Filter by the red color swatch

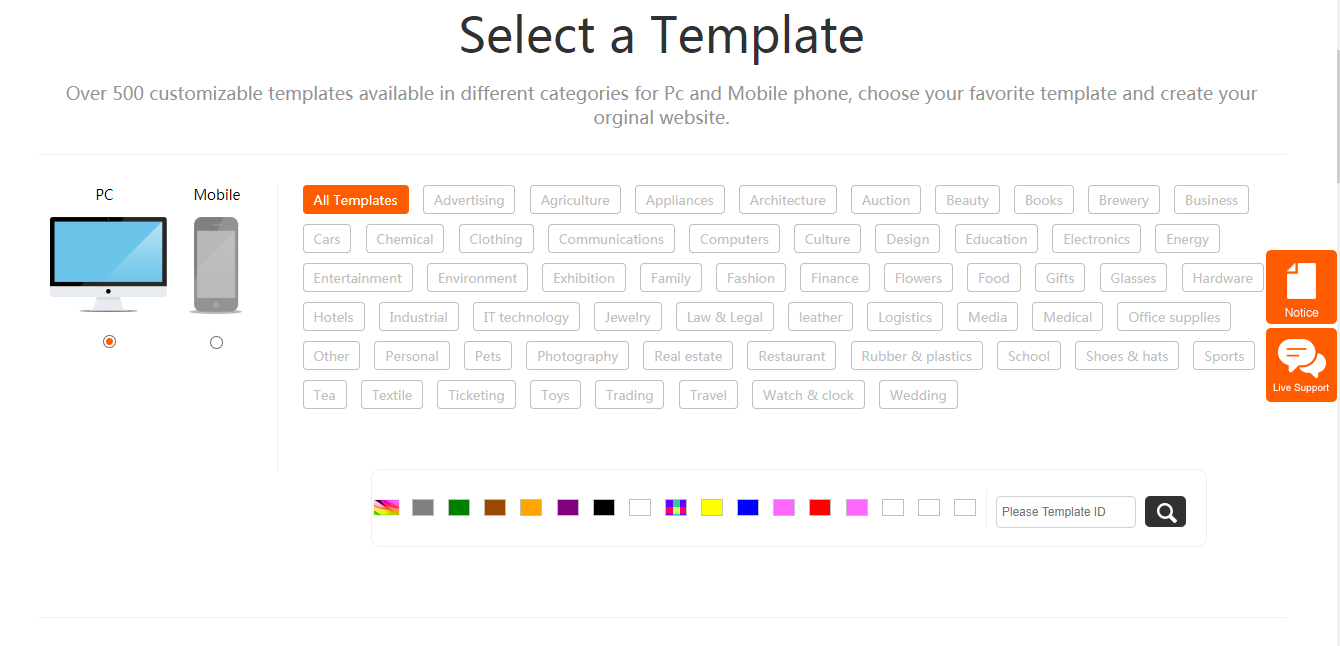(820, 508)
